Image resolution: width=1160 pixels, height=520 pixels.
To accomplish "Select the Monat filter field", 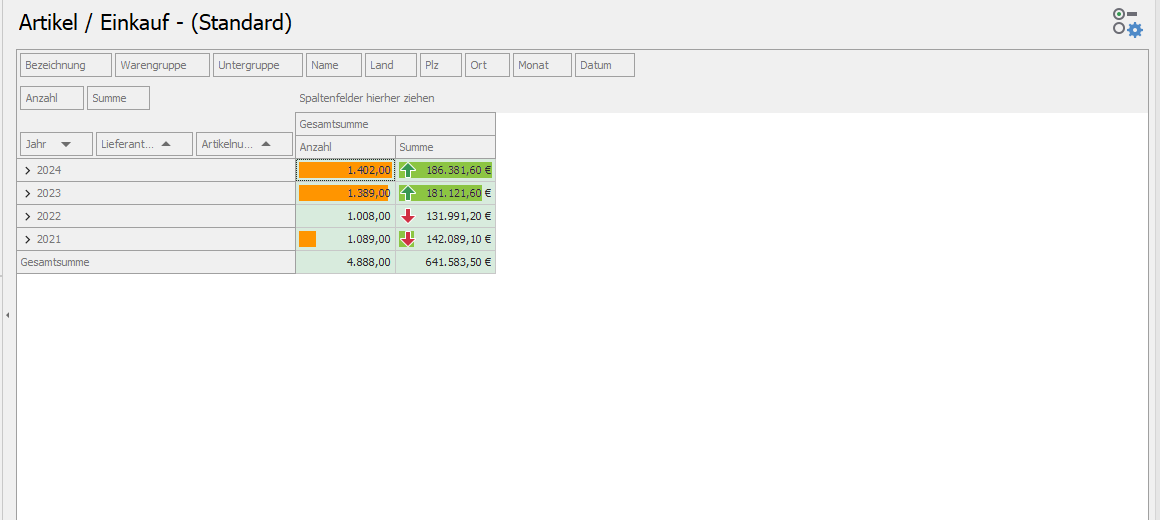I will click(x=542, y=65).
